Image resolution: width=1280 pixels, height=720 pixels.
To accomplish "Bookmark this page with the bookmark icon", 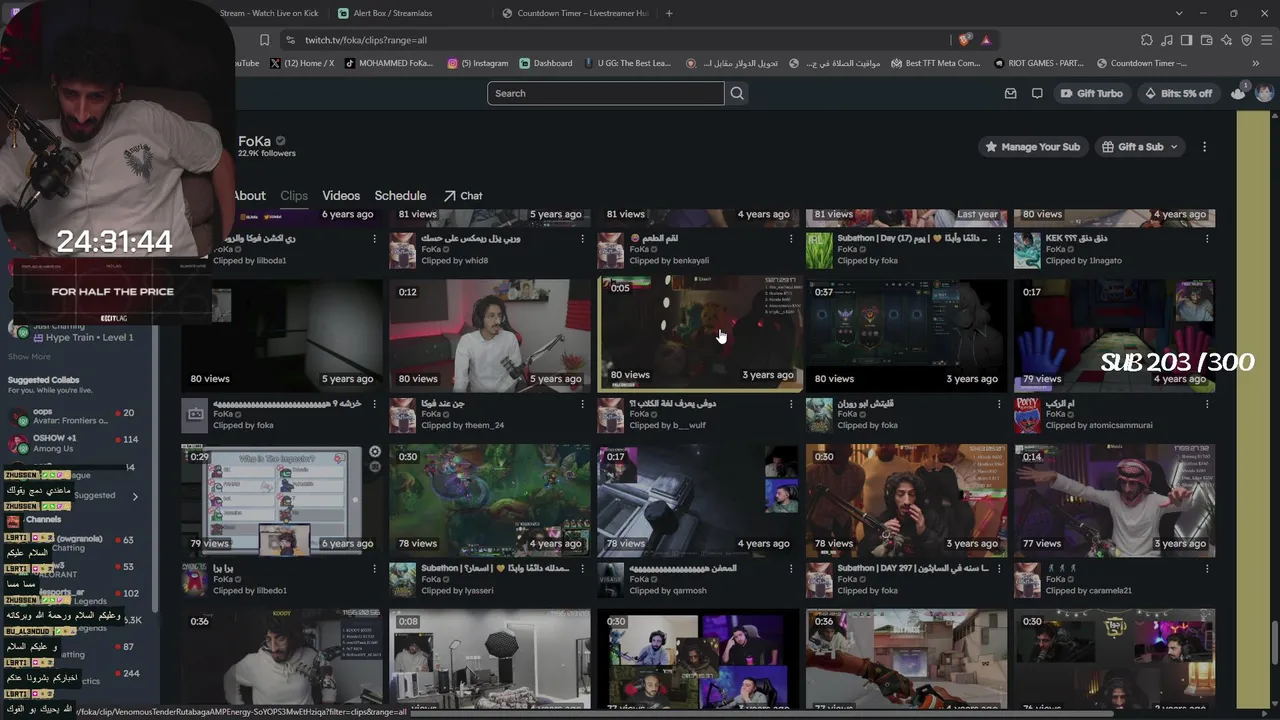I will coord(264,40).
